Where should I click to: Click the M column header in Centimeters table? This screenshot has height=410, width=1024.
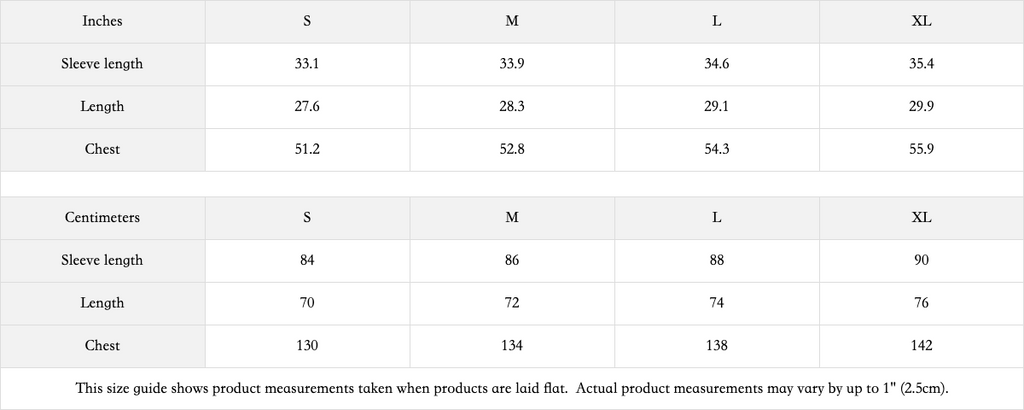point(512,217)
